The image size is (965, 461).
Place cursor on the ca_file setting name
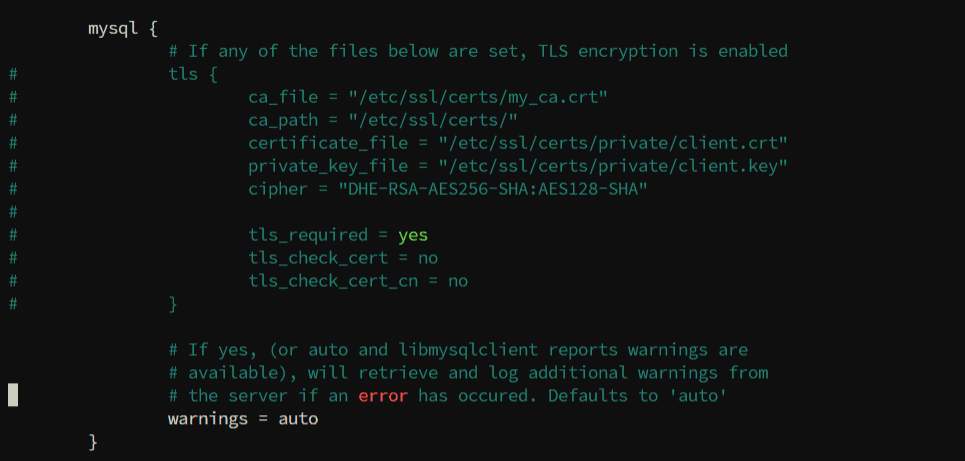pyautogui.click(x=283, y=97)
